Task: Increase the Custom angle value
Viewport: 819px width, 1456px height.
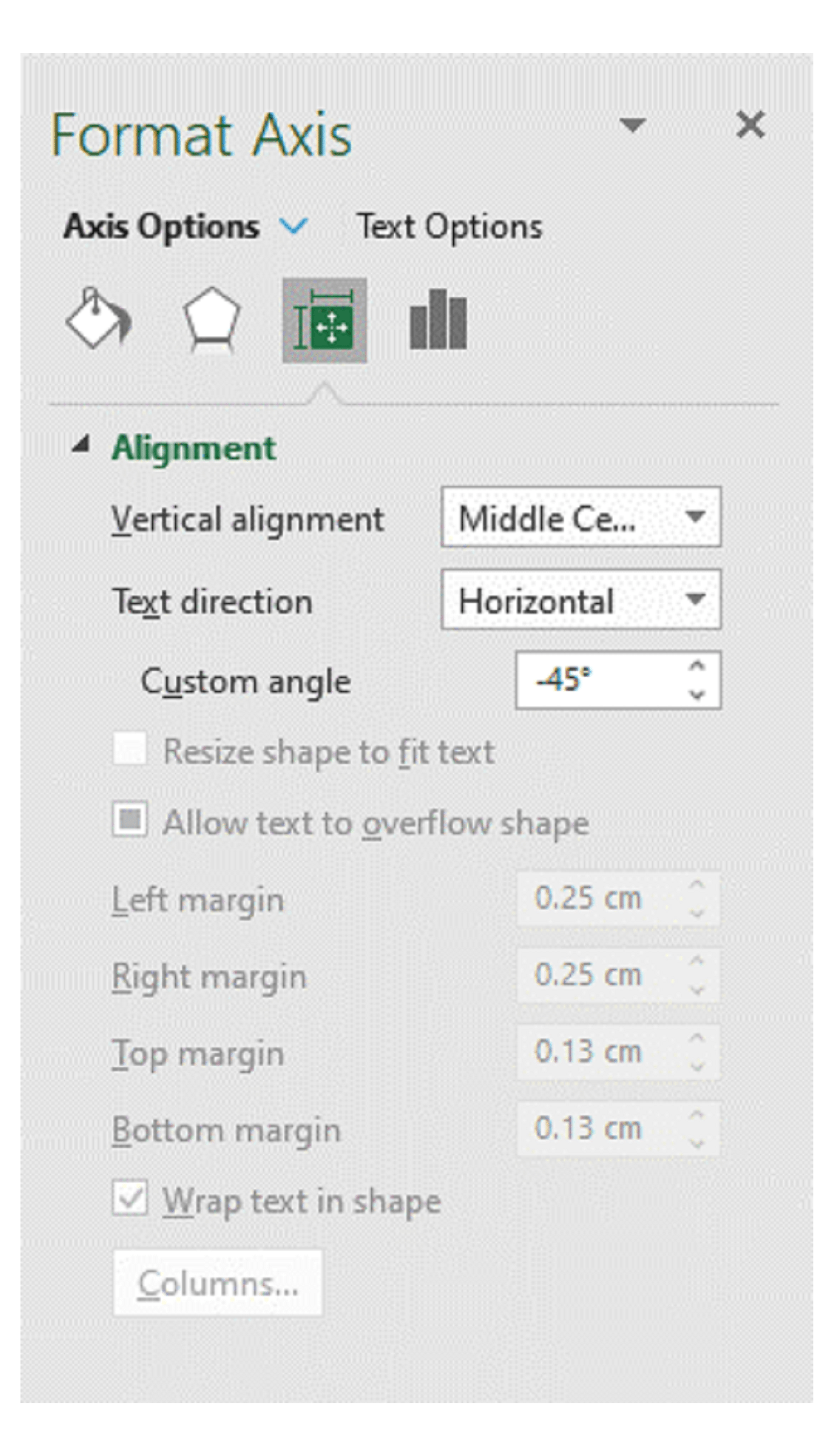Action: click(697, 667)
